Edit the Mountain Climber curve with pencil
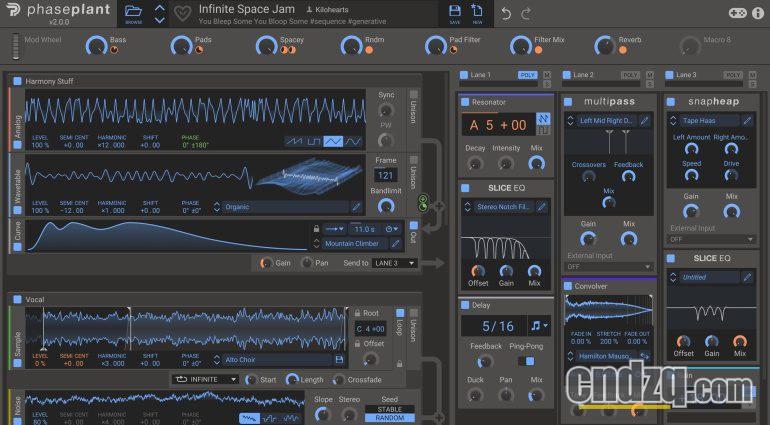 (x=395, y=243)
